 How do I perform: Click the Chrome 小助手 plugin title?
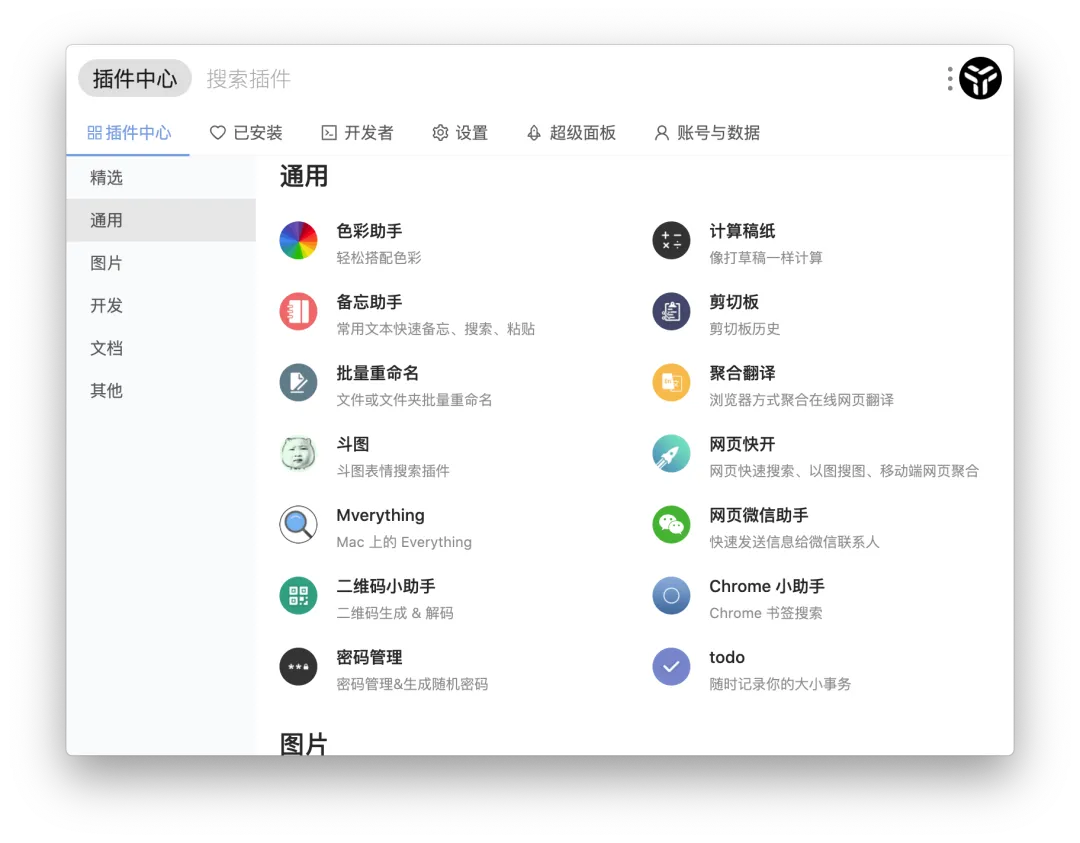(x=767, y=586)
